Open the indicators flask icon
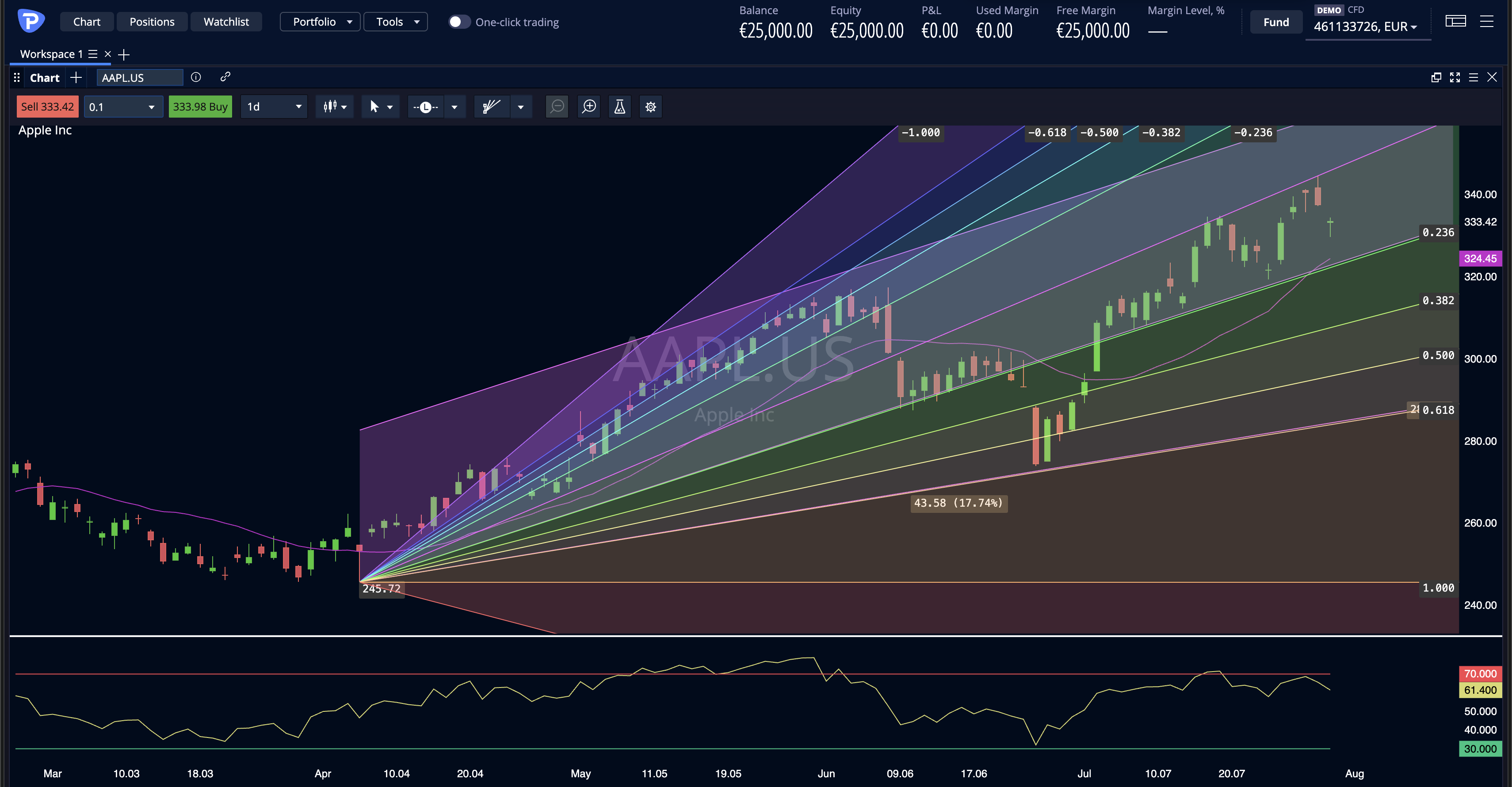 click(x=620, y=107)
